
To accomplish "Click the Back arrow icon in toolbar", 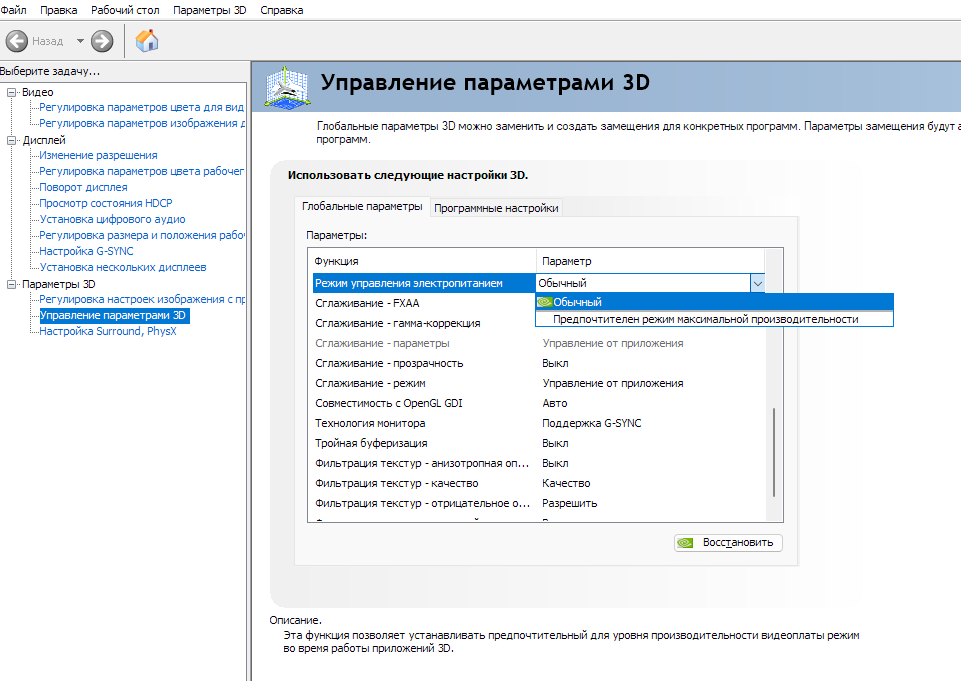I will click(16, 41).
